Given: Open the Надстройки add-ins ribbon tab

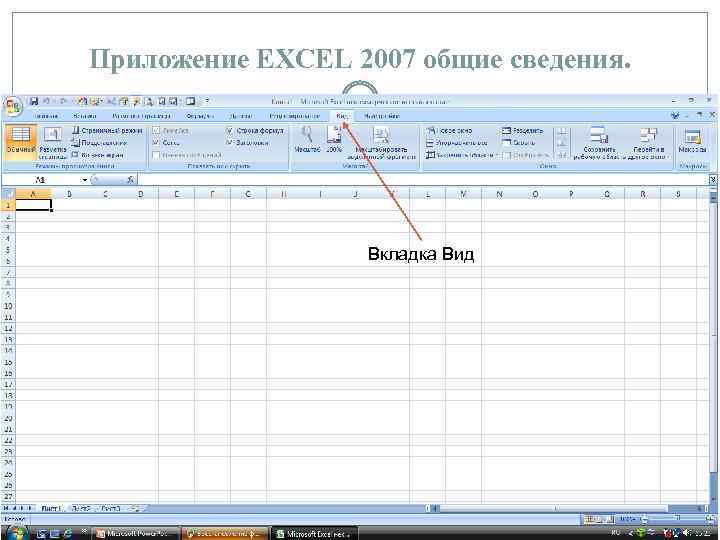Looking at the screenshot, I should tap(382, 116).
